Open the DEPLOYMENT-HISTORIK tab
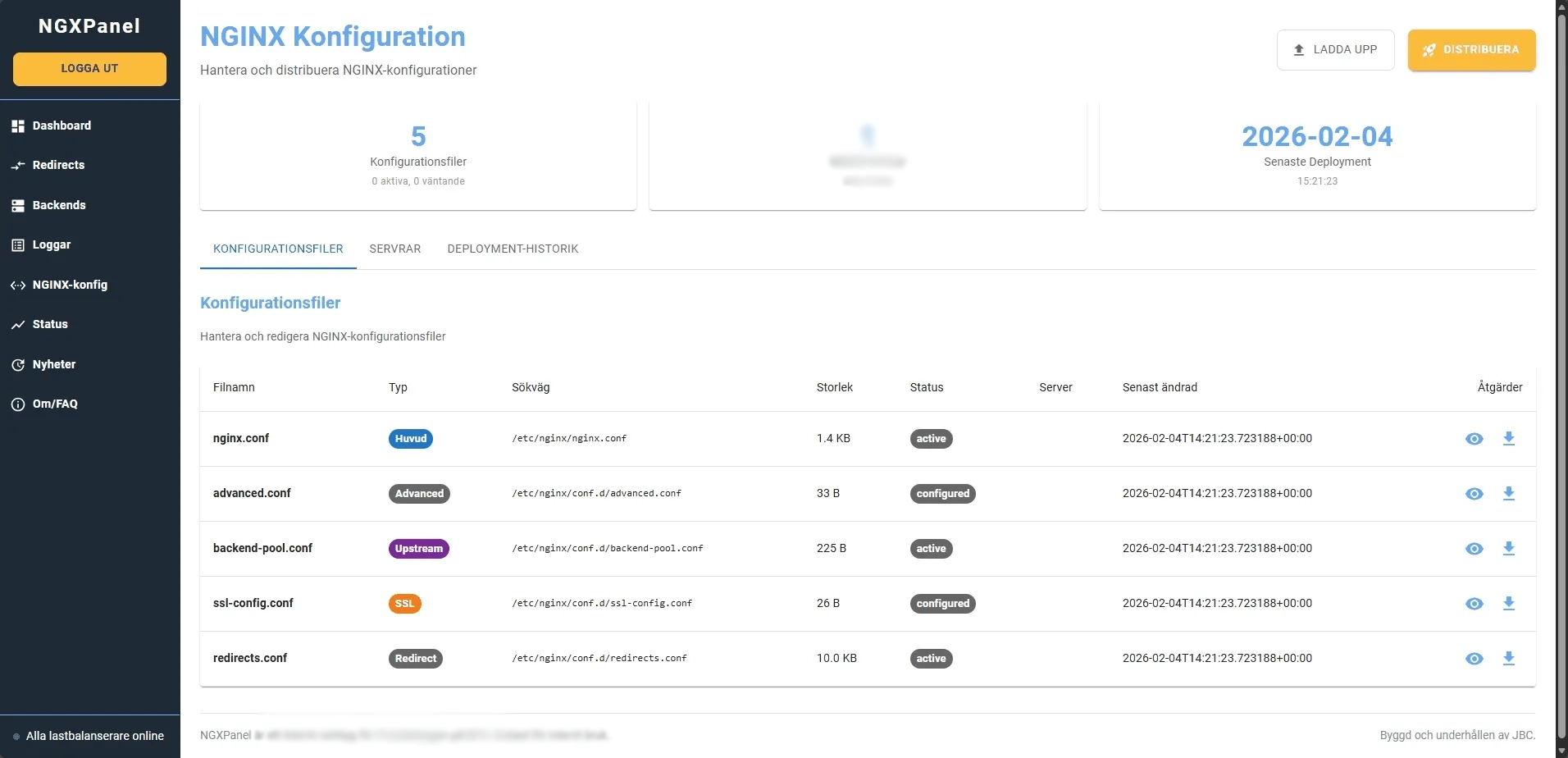 coord(513,249)
